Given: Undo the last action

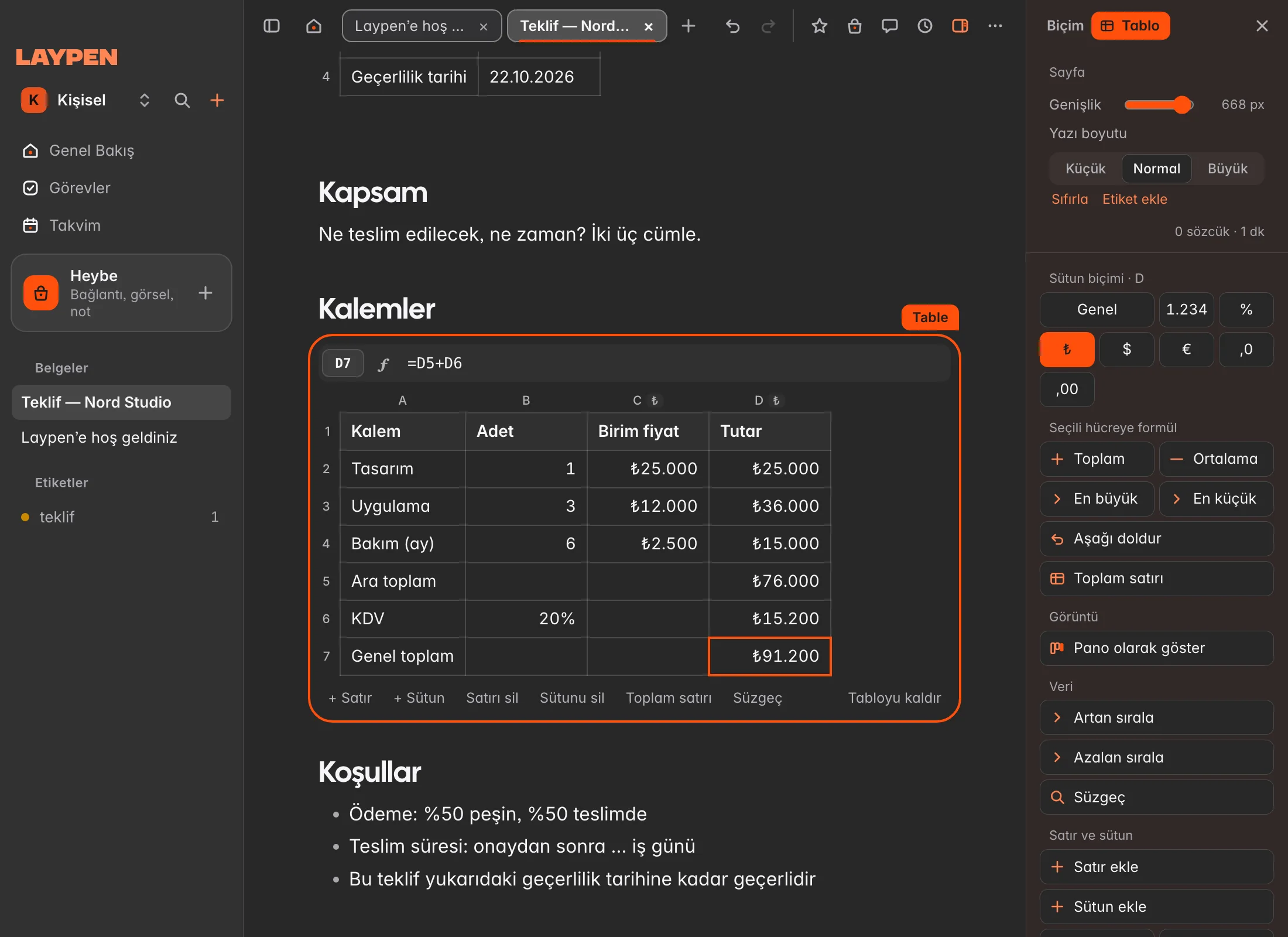Looking at the screenshot, I should [732, 26].
